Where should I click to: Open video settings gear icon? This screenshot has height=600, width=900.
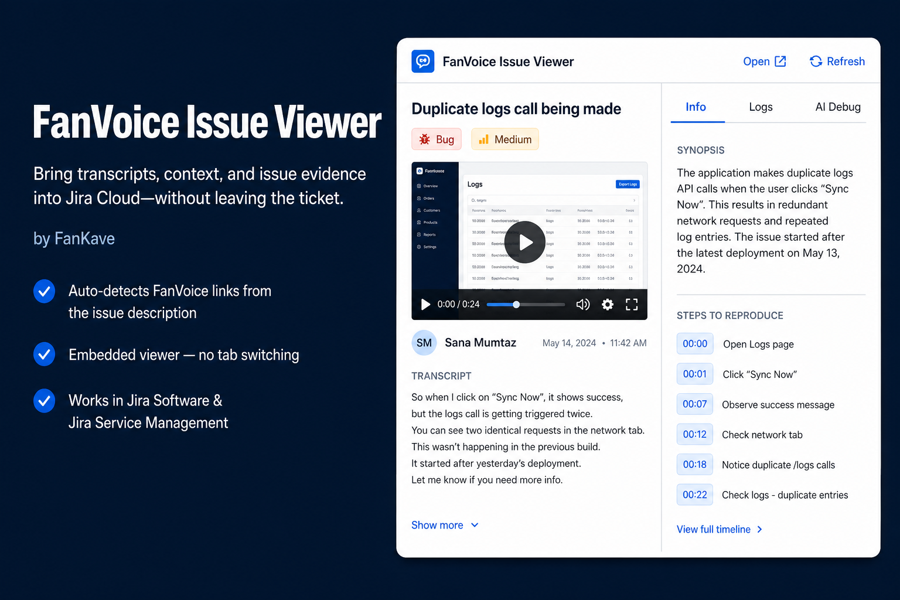[x=607, y=304]
